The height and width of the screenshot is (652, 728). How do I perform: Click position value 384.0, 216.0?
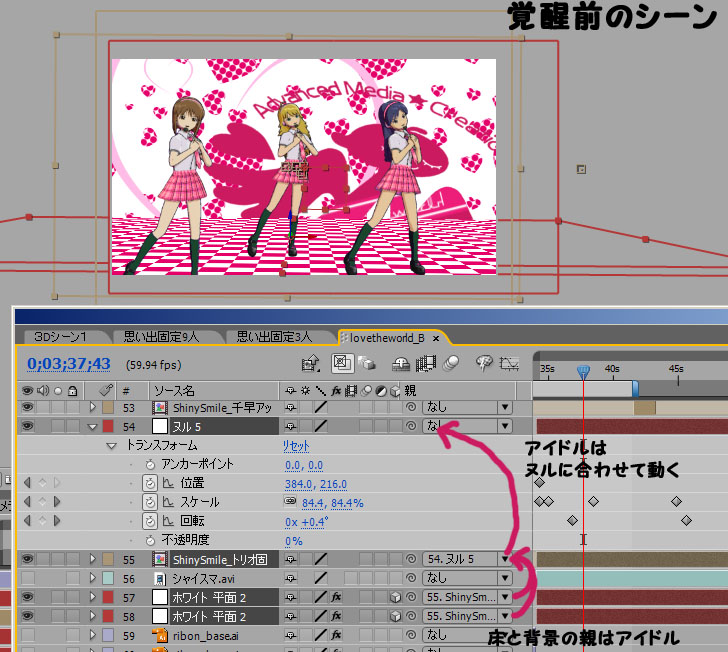coord(316,484)
